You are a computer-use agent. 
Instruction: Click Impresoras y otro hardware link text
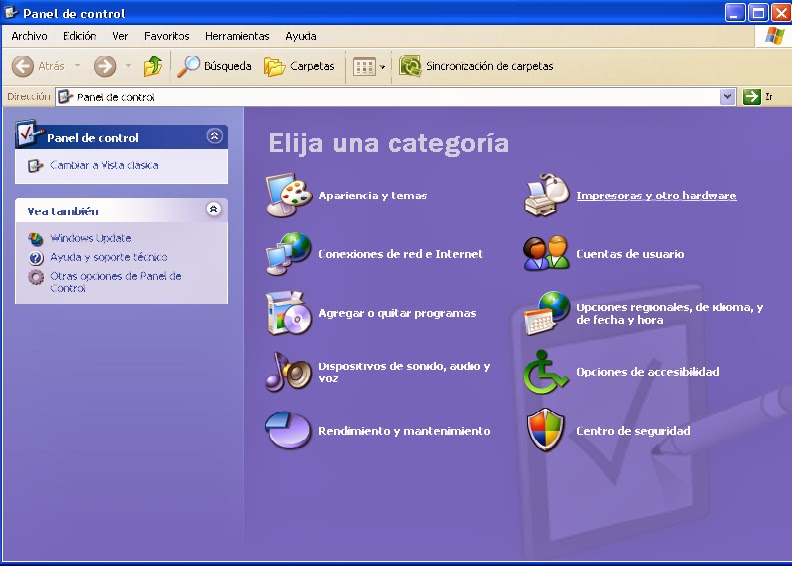click(656, 196)
